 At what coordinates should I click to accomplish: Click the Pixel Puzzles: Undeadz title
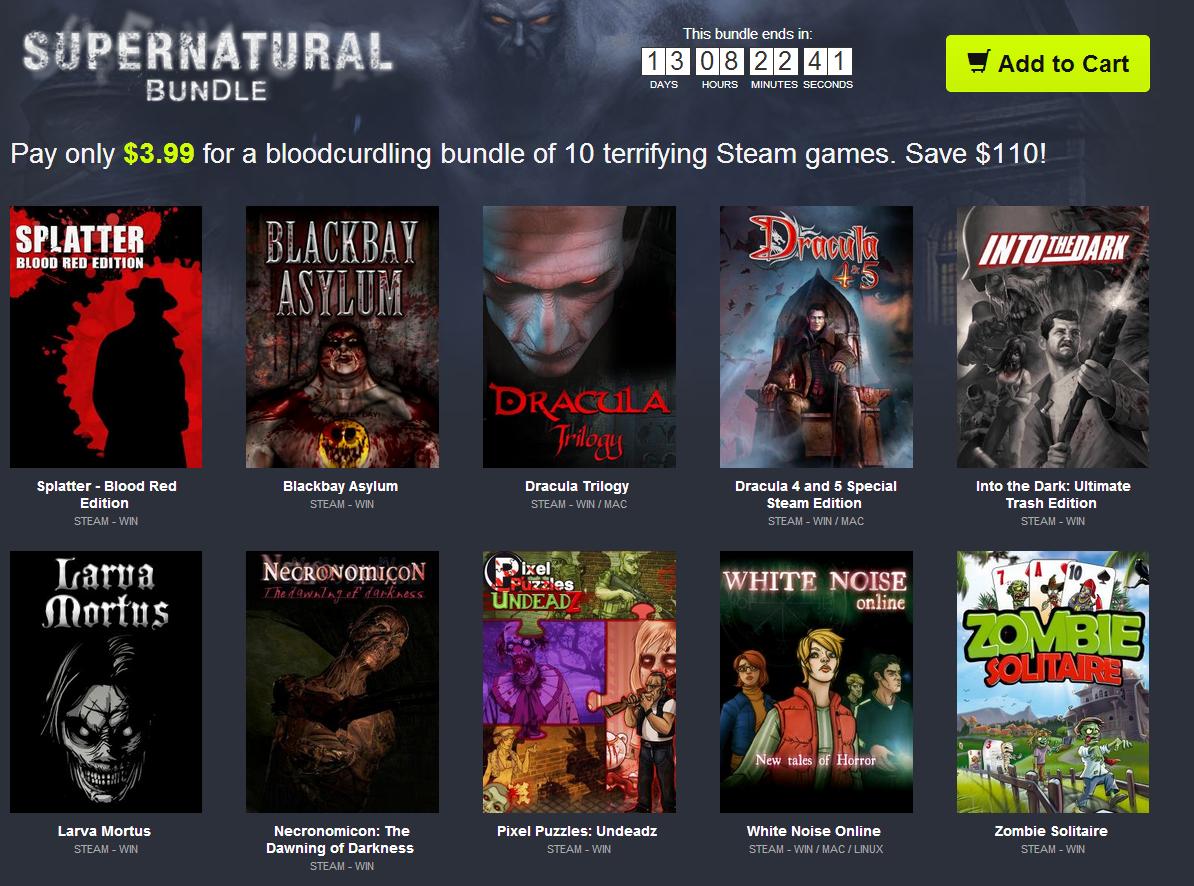[577, 831]
